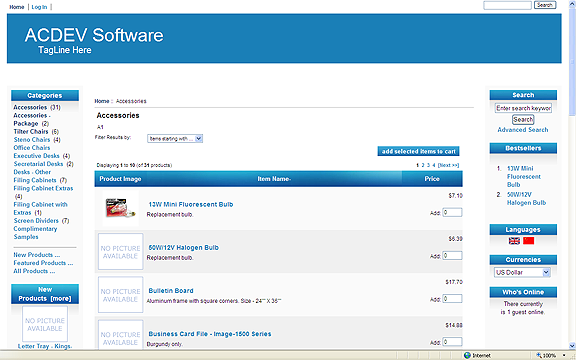576x360 pixels.
Task: Click Add quantity field for Business Card File
Action: click(x=452, y=342)
